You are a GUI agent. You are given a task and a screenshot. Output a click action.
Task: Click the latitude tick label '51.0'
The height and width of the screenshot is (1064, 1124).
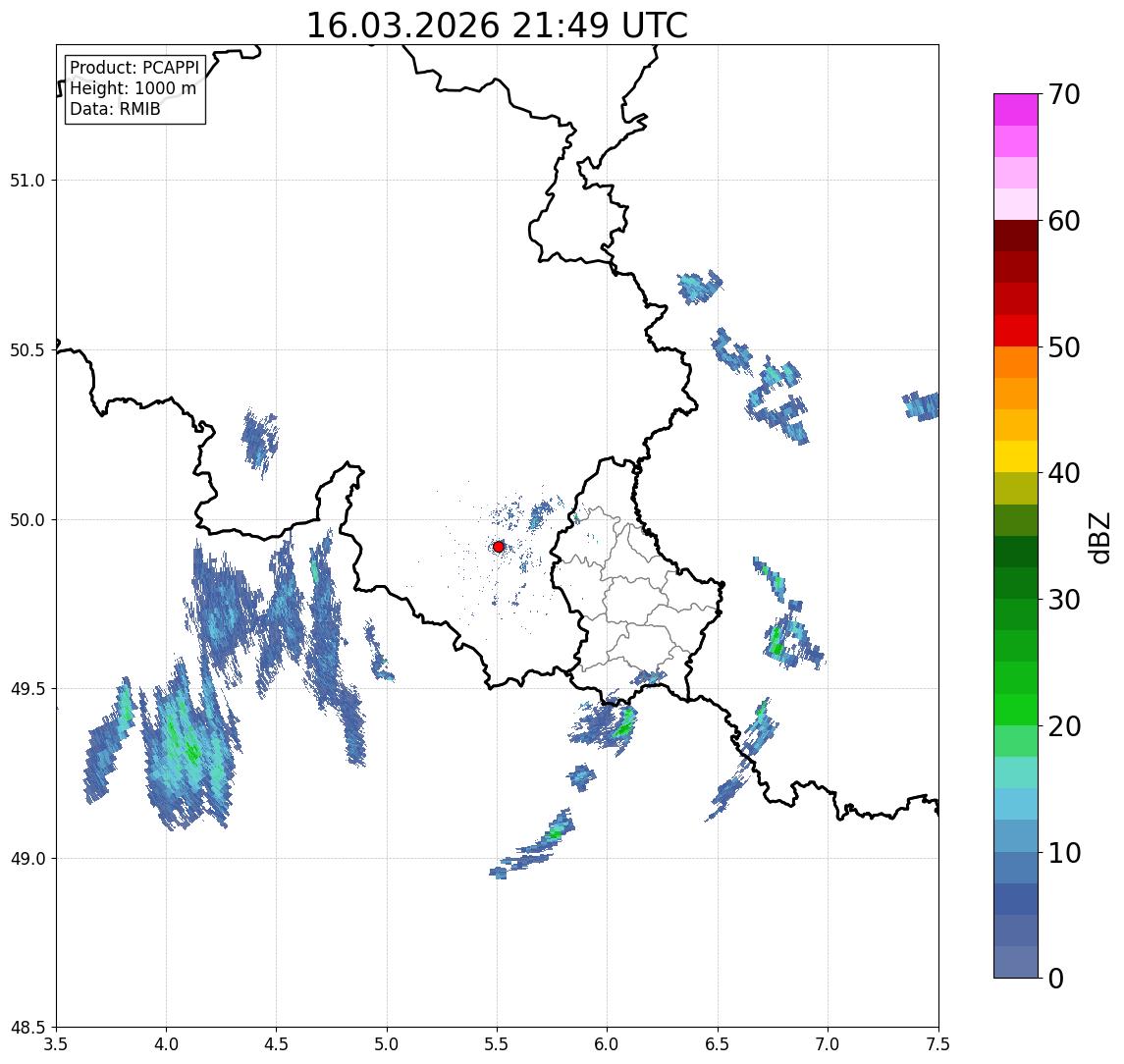tap(27, 181)
